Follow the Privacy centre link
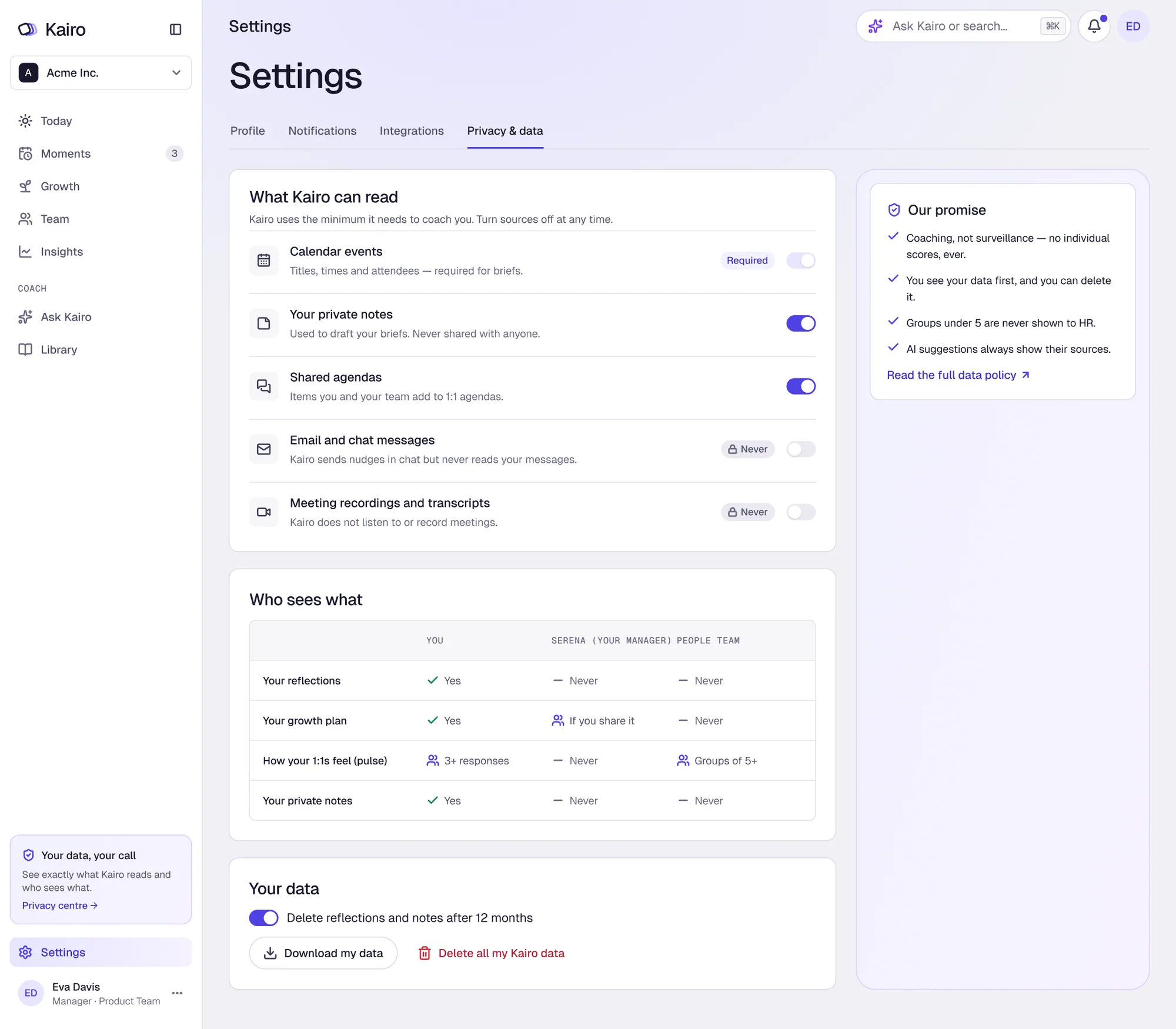The image size is (1176, 1029). [60, 906]
